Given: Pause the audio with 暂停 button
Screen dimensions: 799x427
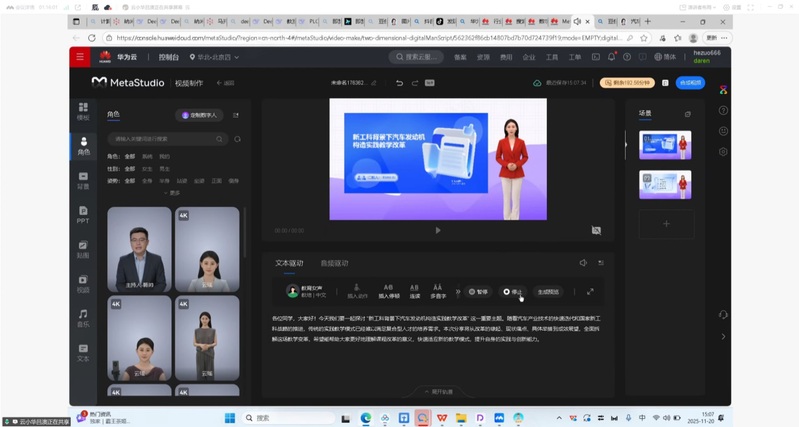Looking at the screenshot, I should [x=477, y=291].
